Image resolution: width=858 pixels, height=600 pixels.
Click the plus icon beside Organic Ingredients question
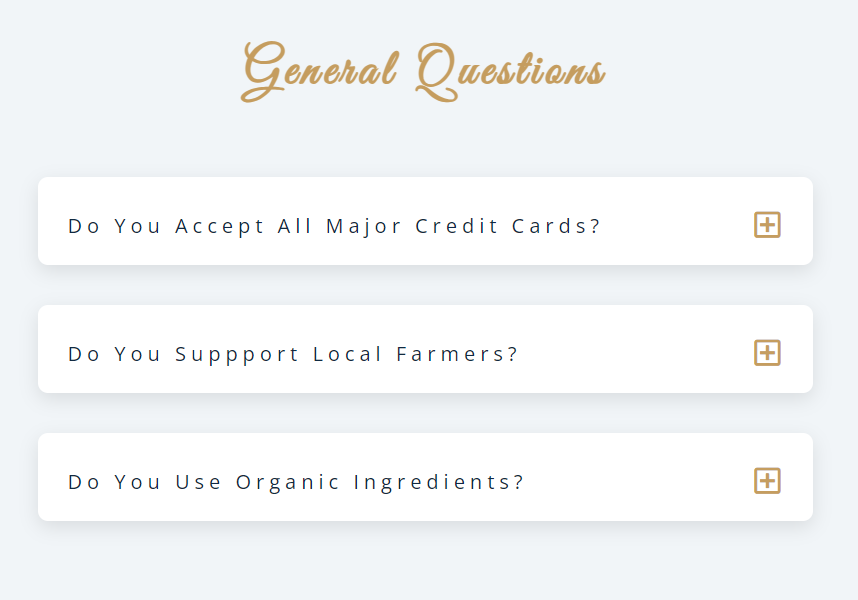pos(767,481)
